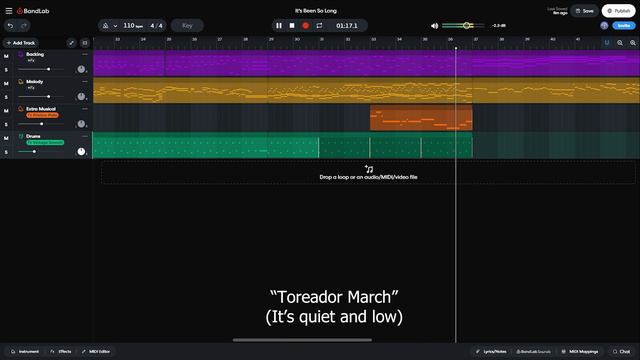
Task: Open the Backing track options menu
Action: [x=85, y=54]
